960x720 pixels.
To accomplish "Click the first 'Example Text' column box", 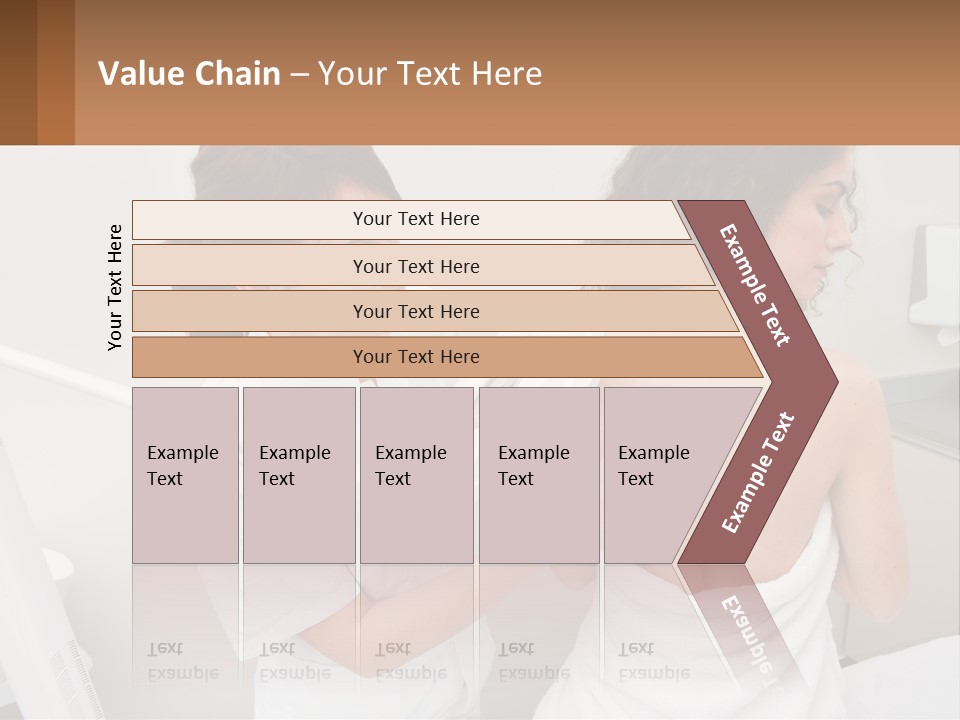I will [x=186, y=475].
